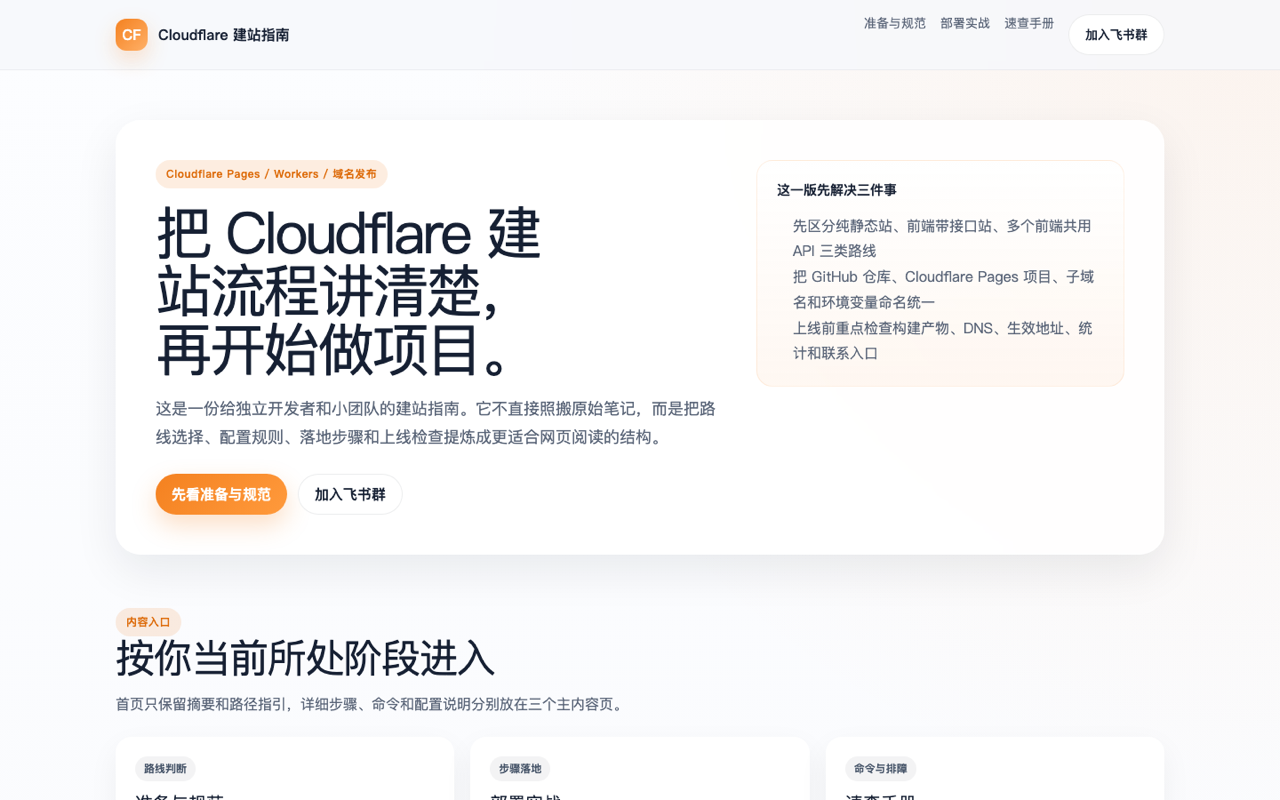Click the 这一版先解决三件事 card heading
The image size is (1280, 800).
[837, 190]
